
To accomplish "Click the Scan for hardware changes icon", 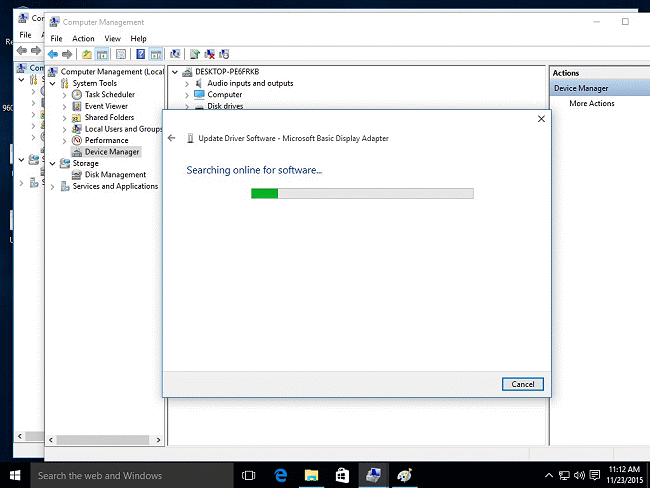I will [175, 54].
